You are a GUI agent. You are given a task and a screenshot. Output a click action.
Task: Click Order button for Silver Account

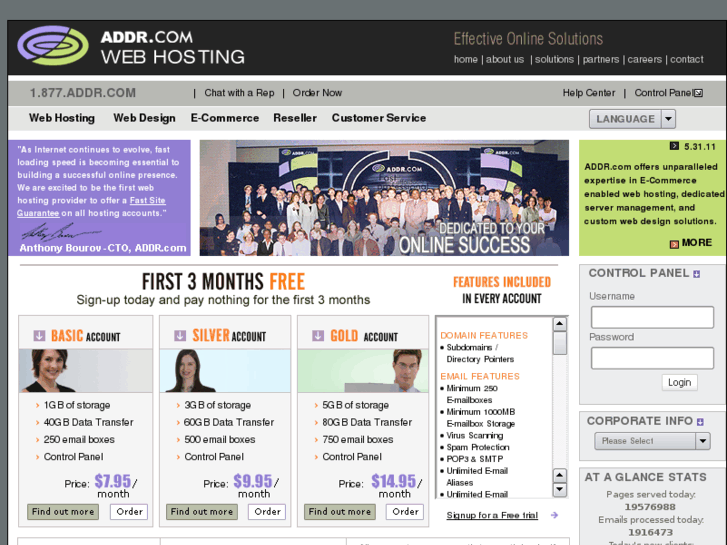(267, 512)
